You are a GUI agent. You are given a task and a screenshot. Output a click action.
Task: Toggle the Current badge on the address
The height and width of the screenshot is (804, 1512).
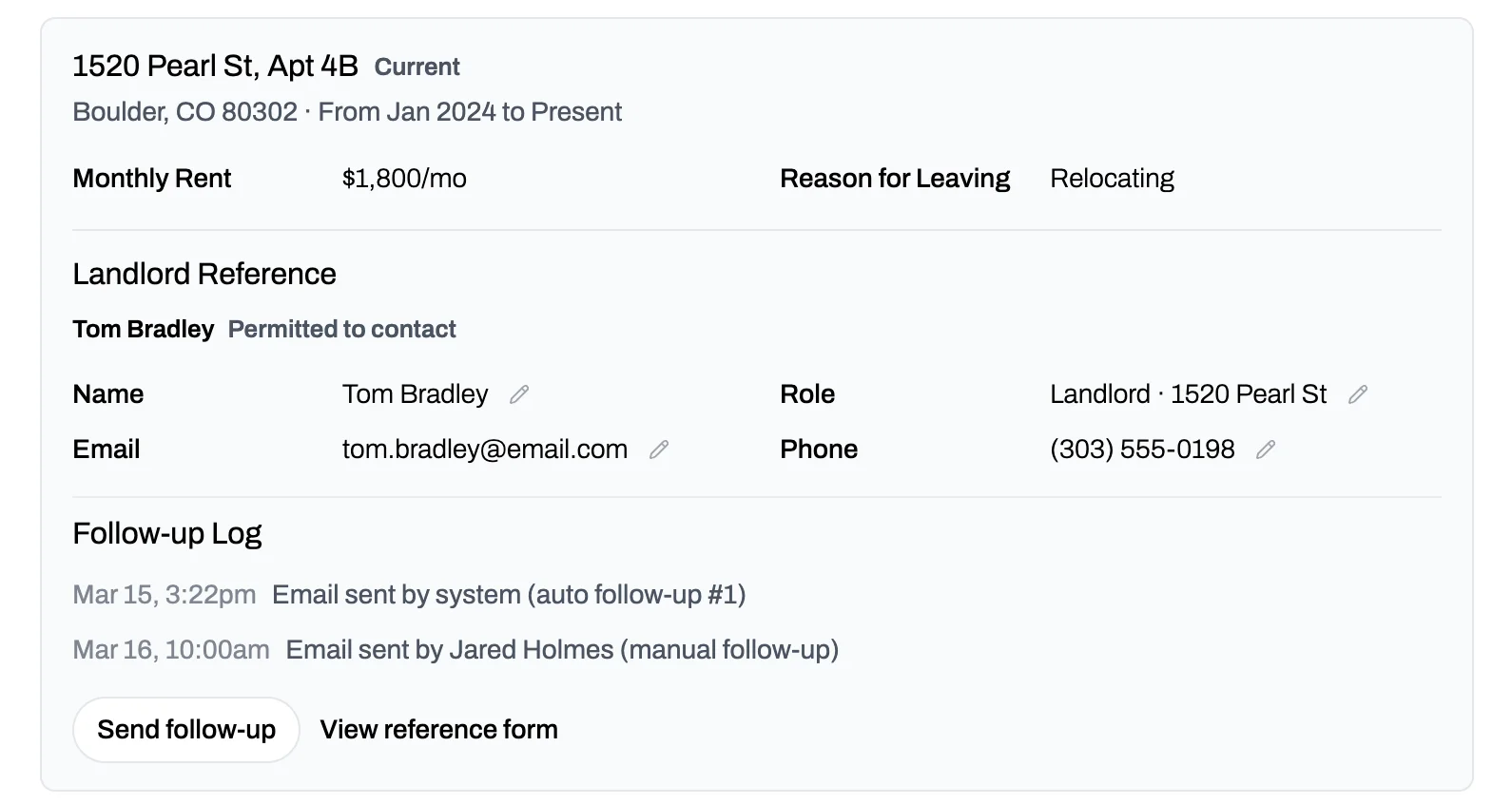point(417,67)
